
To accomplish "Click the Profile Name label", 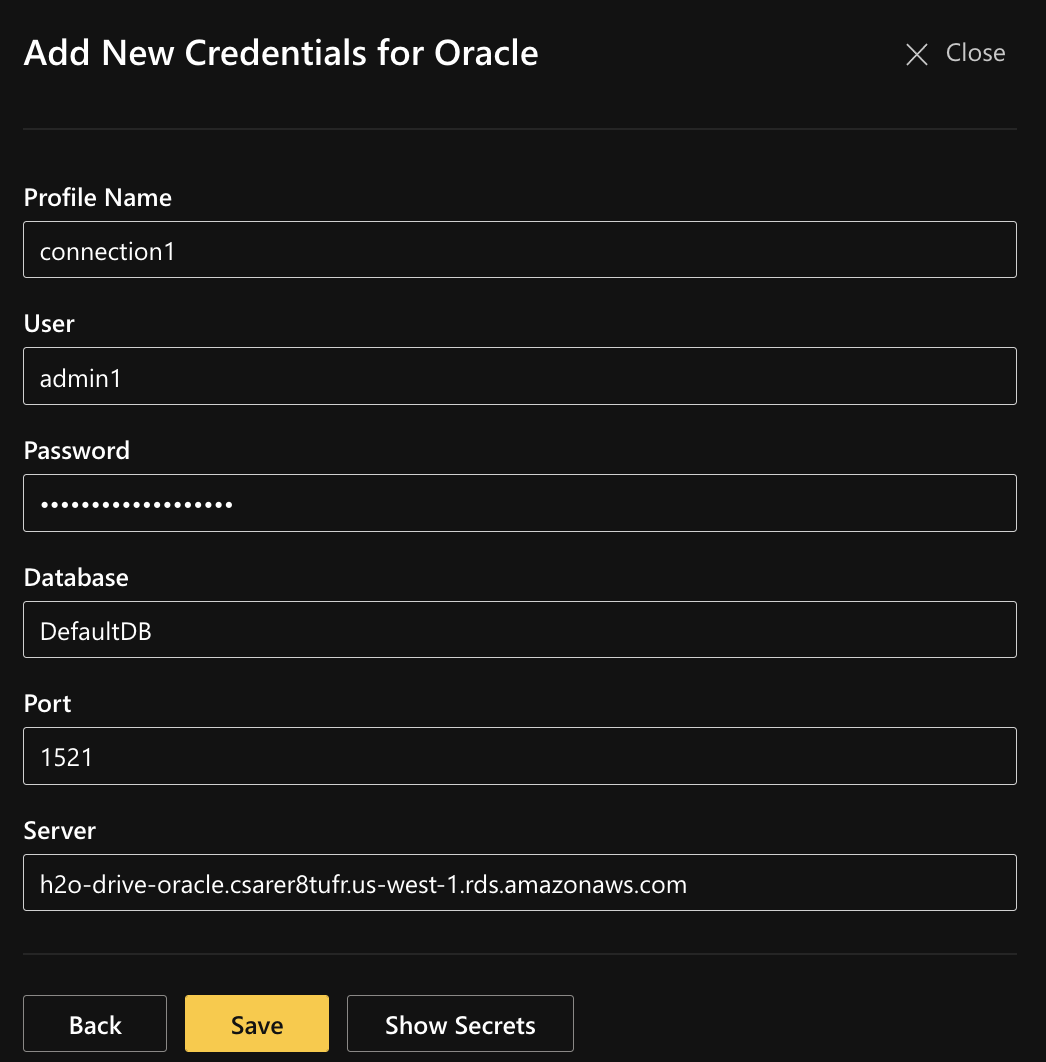I will tap(97, 197).
